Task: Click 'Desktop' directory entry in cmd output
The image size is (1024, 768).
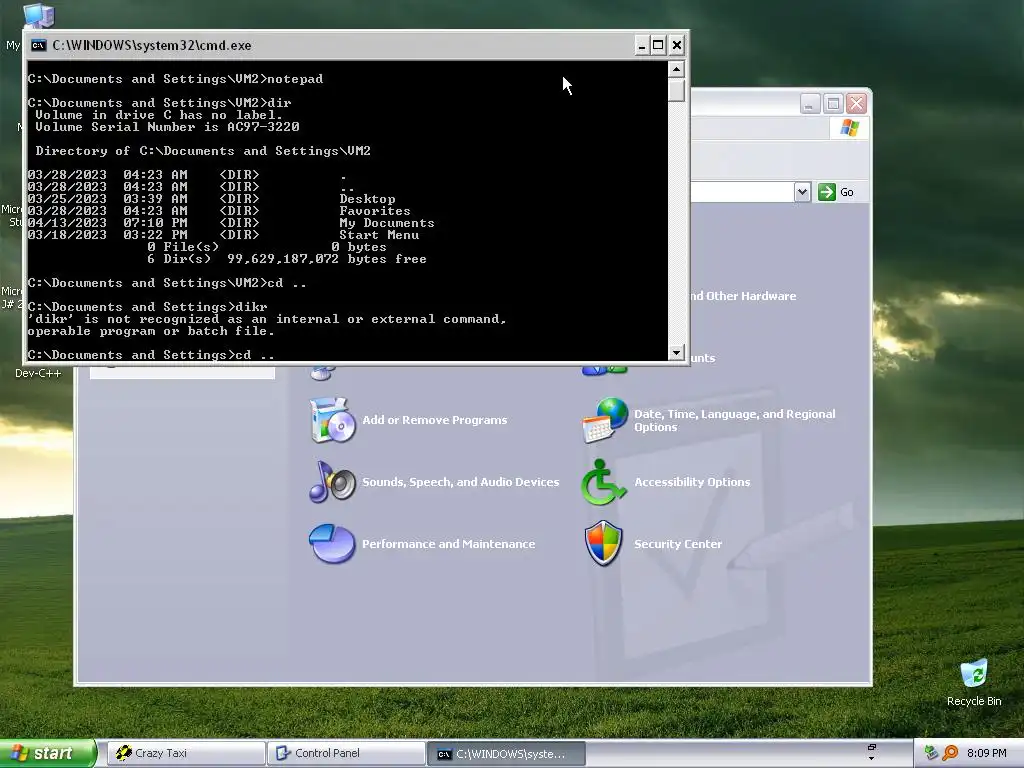Action: click(367, 199)
